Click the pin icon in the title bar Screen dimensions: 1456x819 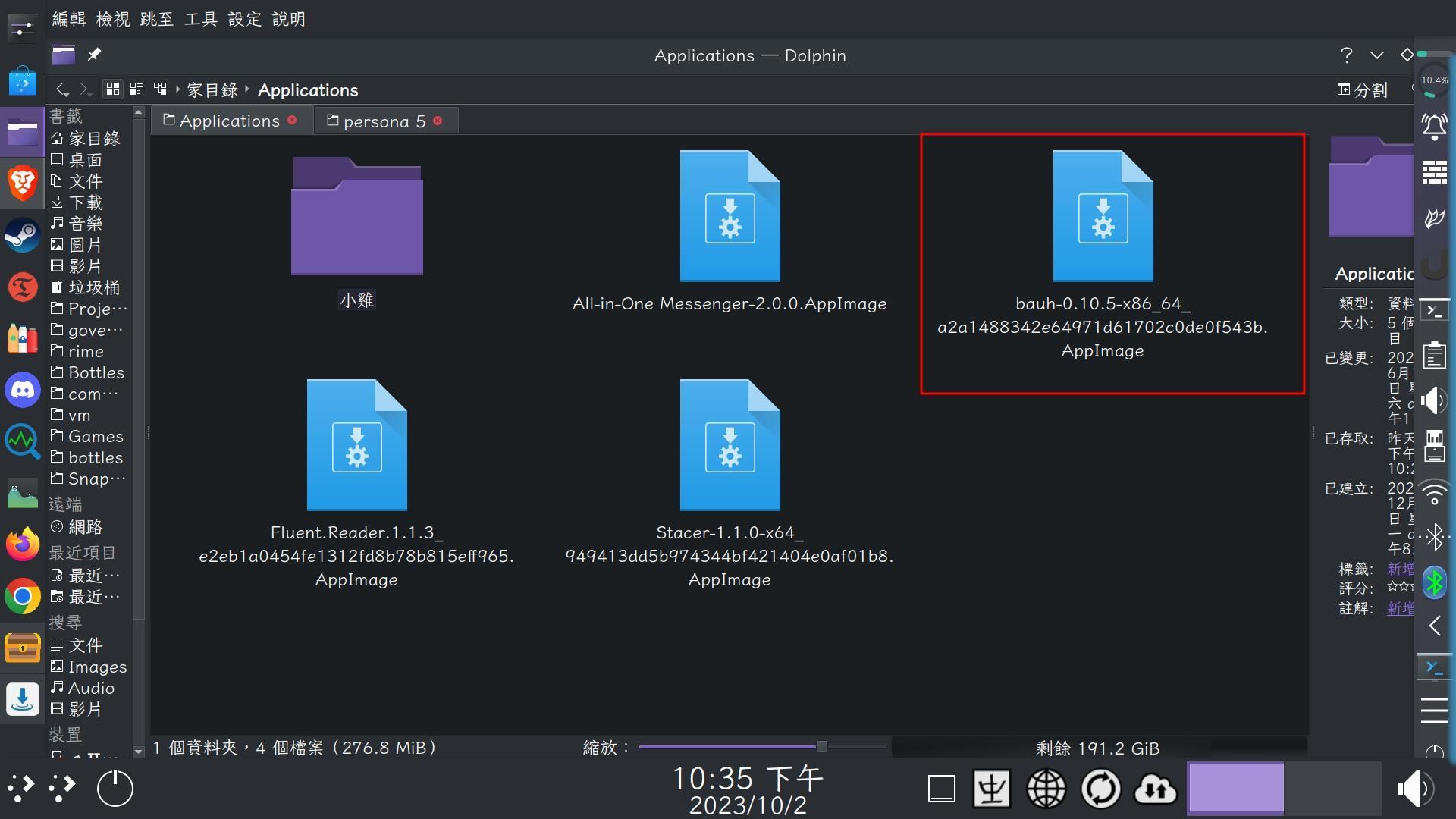click(x=95, y=55)
